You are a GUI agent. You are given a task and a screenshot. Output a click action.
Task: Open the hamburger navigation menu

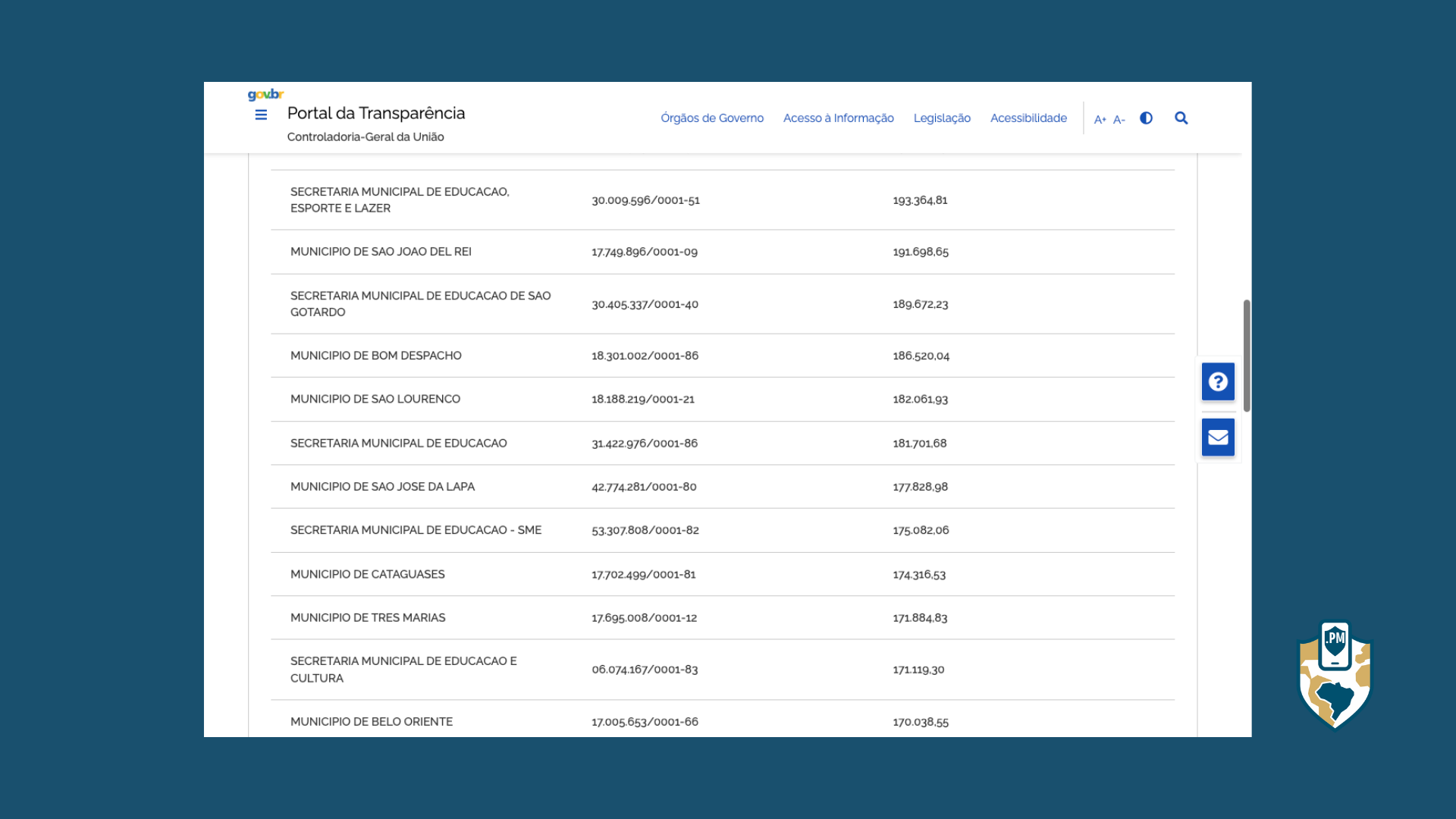[261, 115]
